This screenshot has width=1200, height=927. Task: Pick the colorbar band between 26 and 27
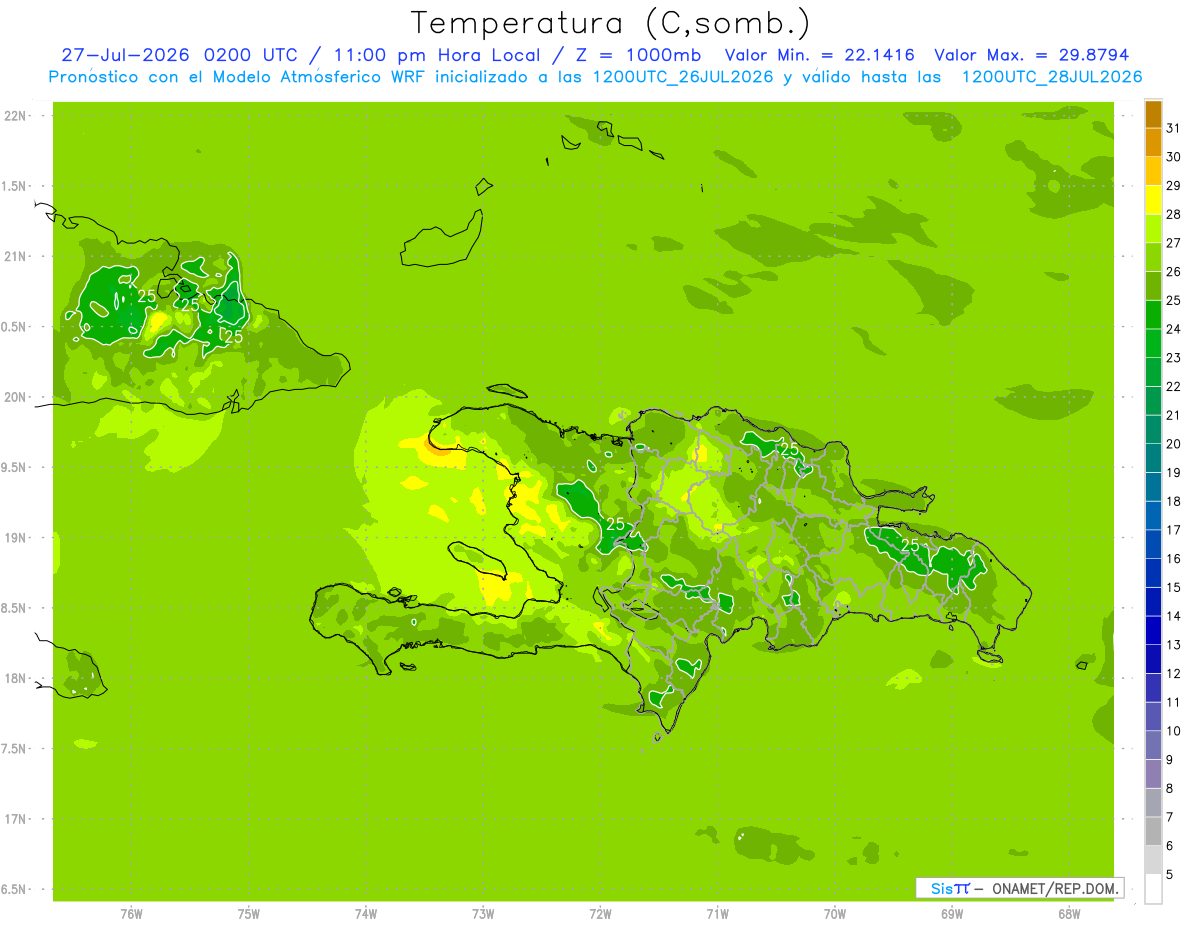pos(1153,258)
